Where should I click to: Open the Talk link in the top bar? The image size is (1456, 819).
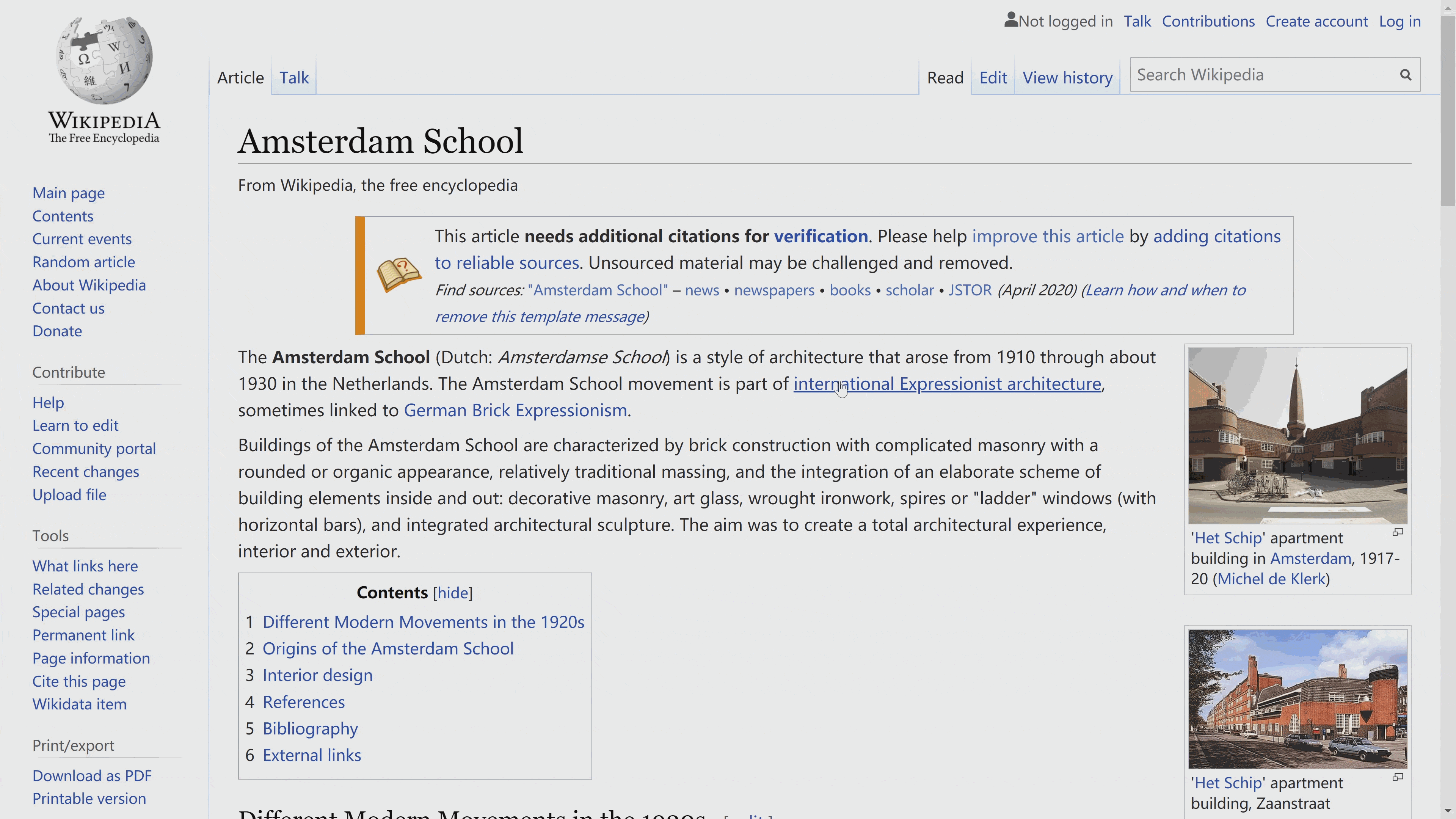coord(1137,22)
